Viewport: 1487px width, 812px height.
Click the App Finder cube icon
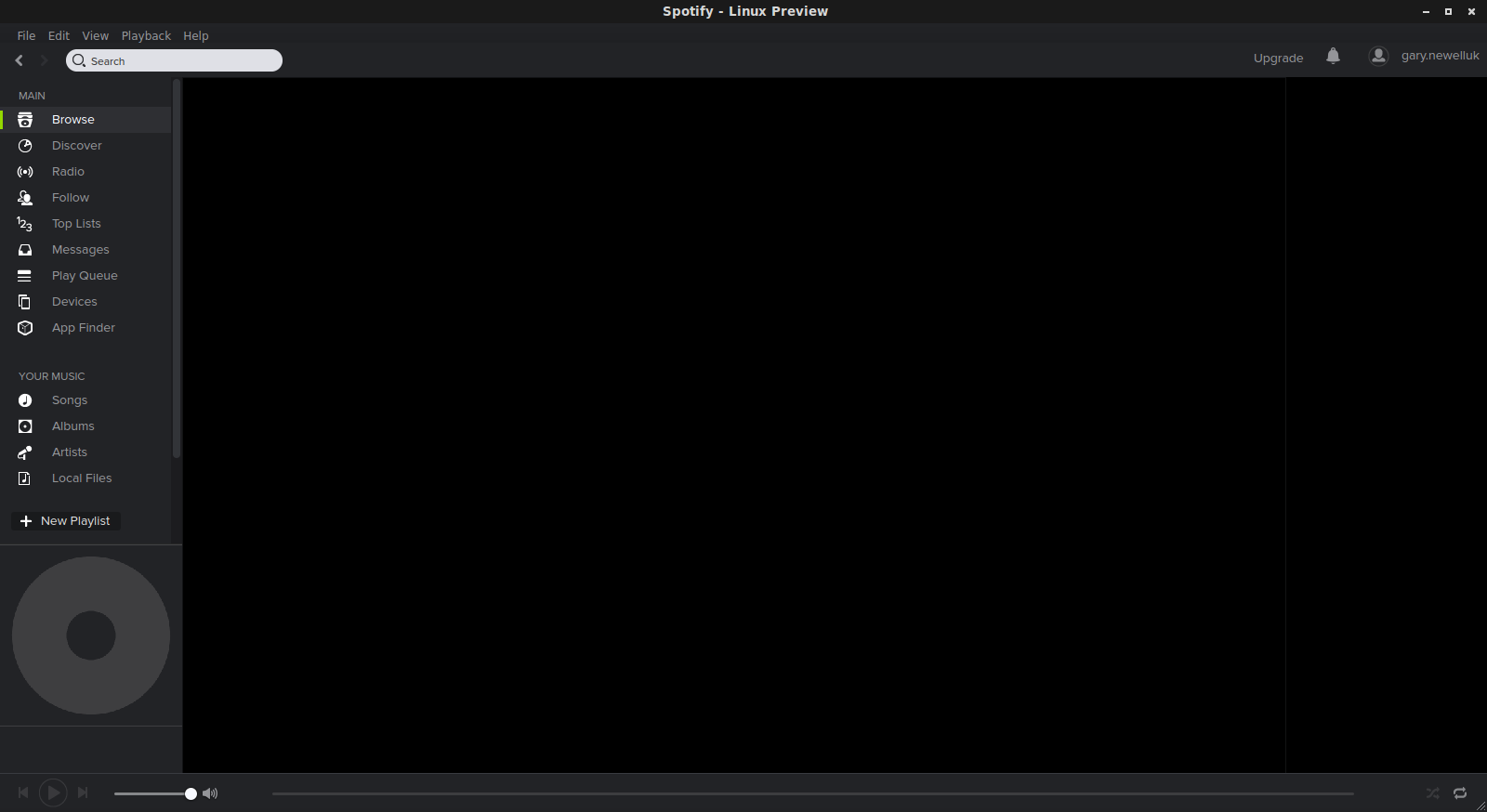click(25, 328)
